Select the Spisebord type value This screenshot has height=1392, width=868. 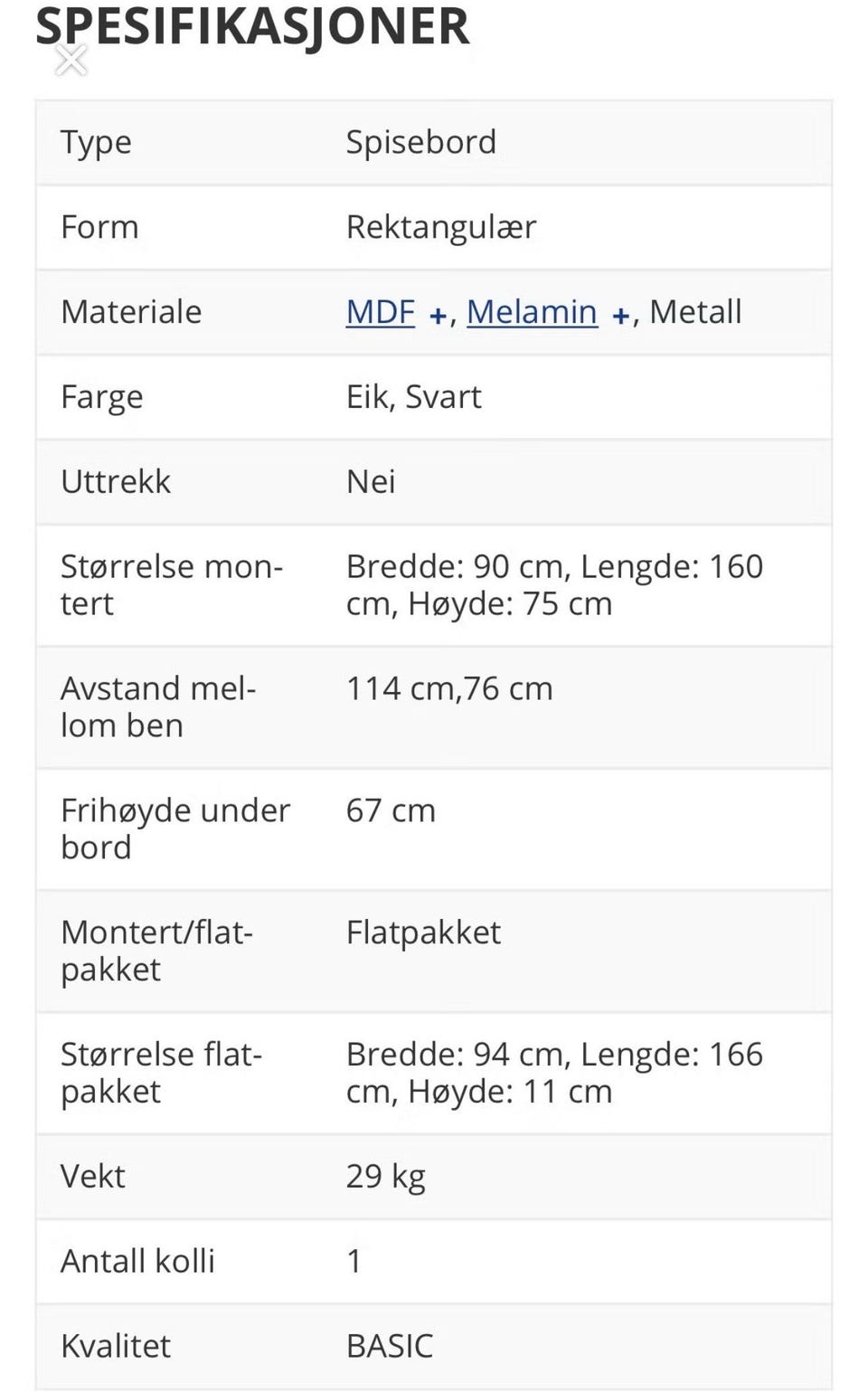[x=421, y=142]
